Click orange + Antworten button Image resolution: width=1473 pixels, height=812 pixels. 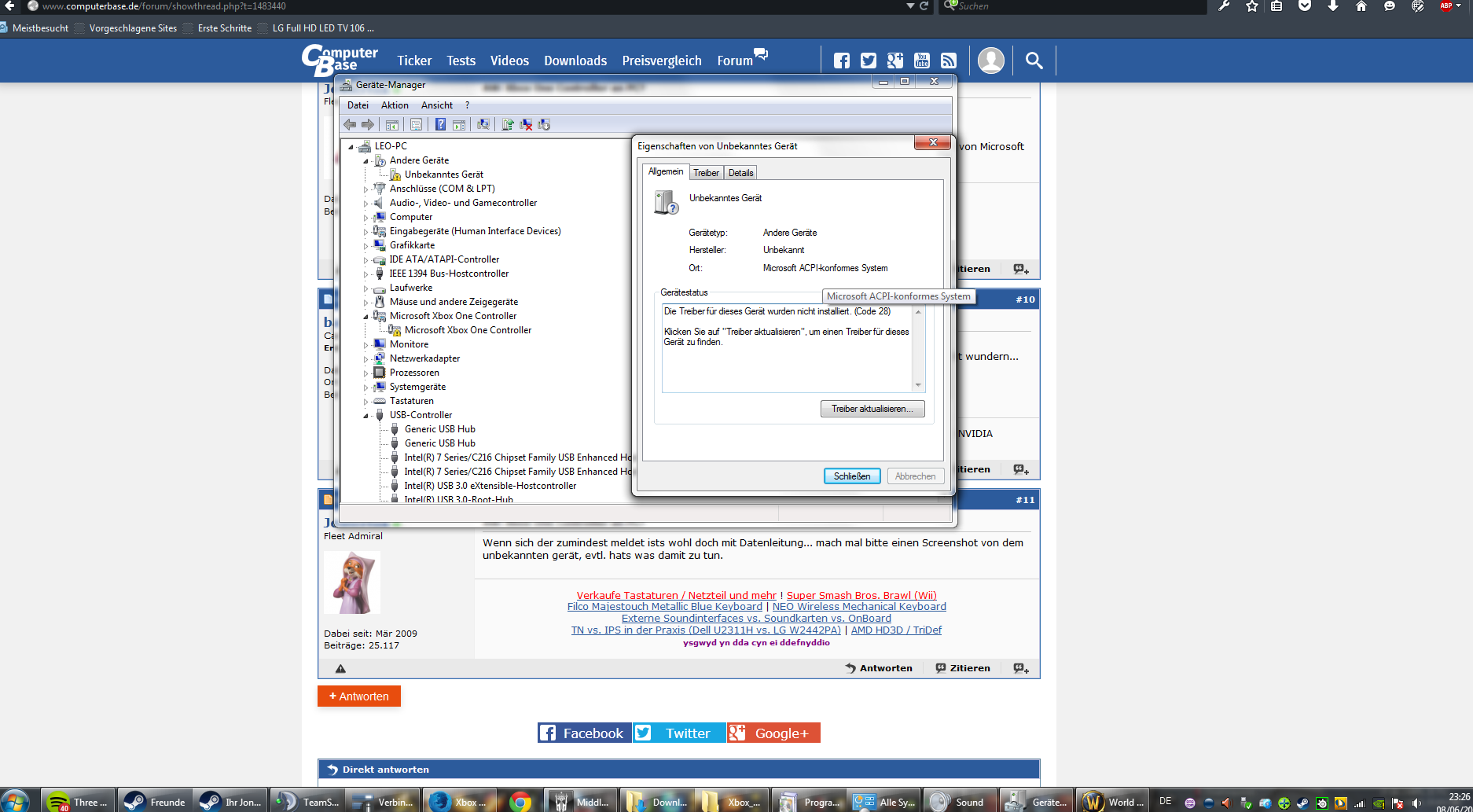tap(359, 696)
